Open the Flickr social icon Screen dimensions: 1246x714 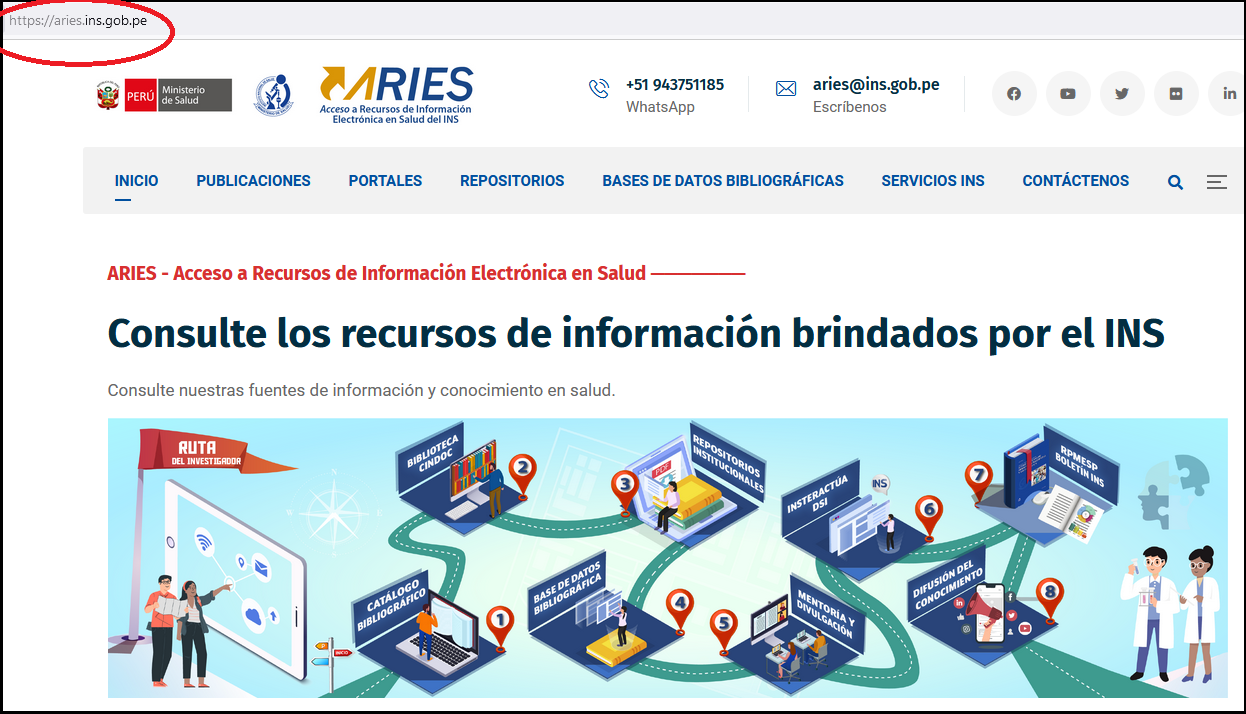point(1176,94)
